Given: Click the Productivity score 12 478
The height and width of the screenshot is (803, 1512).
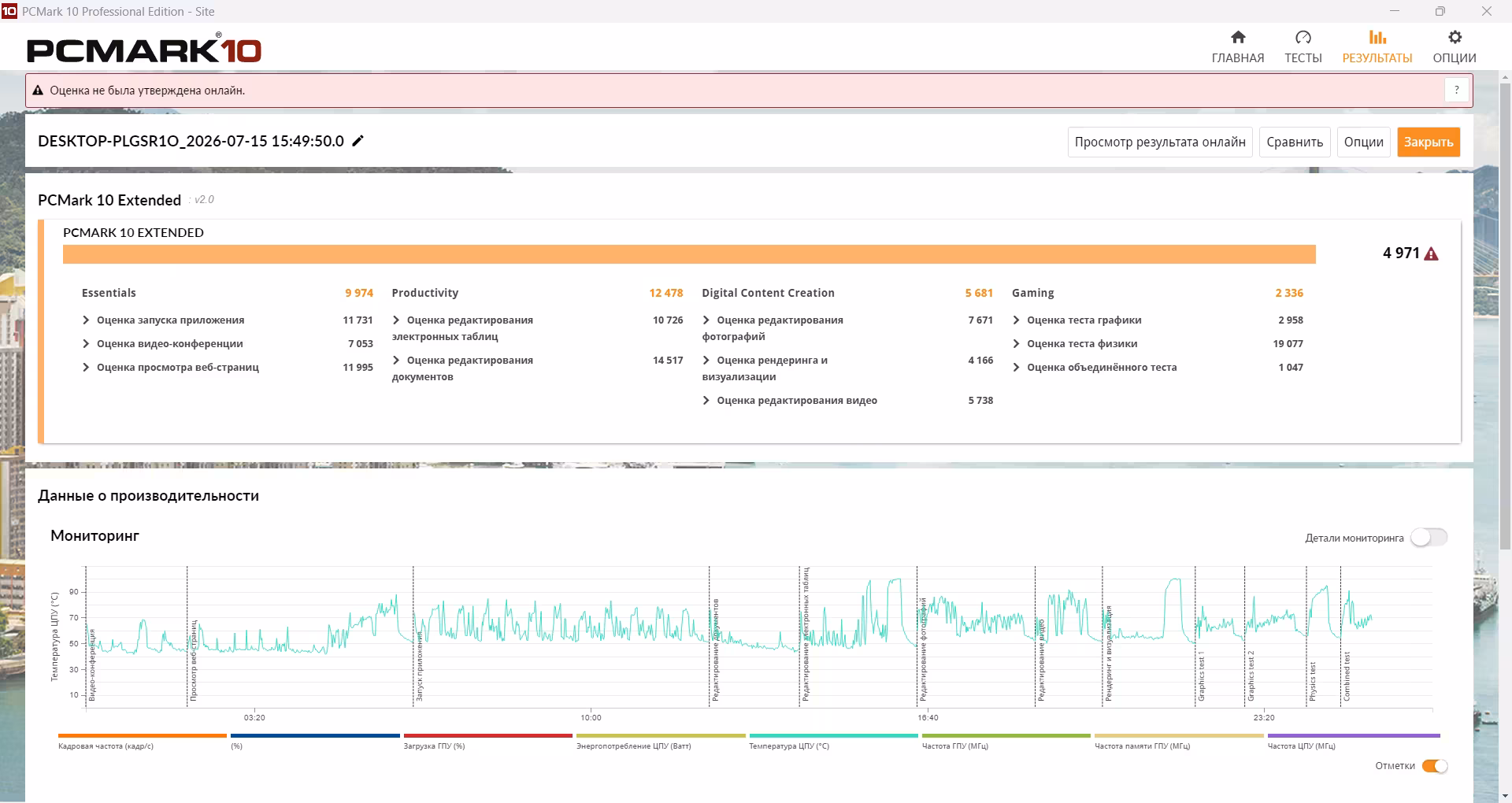Looking at the screenshot, I should click(x=666, y=293).
